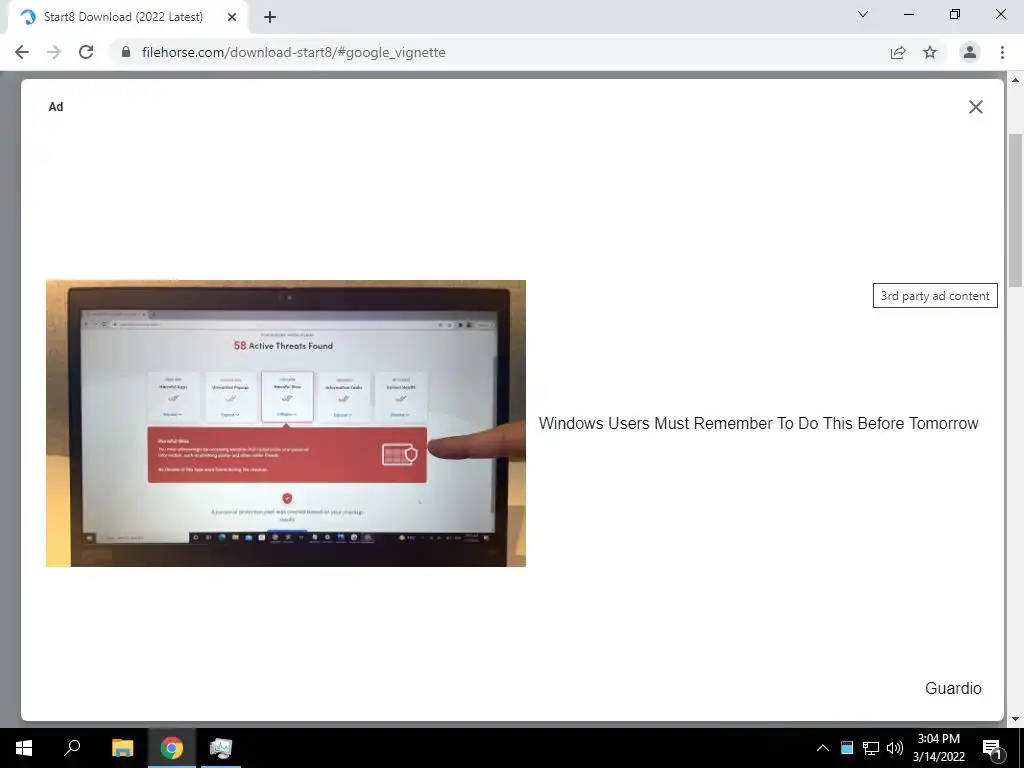This screenshot has width=1024, height=768.
Task: Click the browser forward arrow
Action: [x=54, y=52]
